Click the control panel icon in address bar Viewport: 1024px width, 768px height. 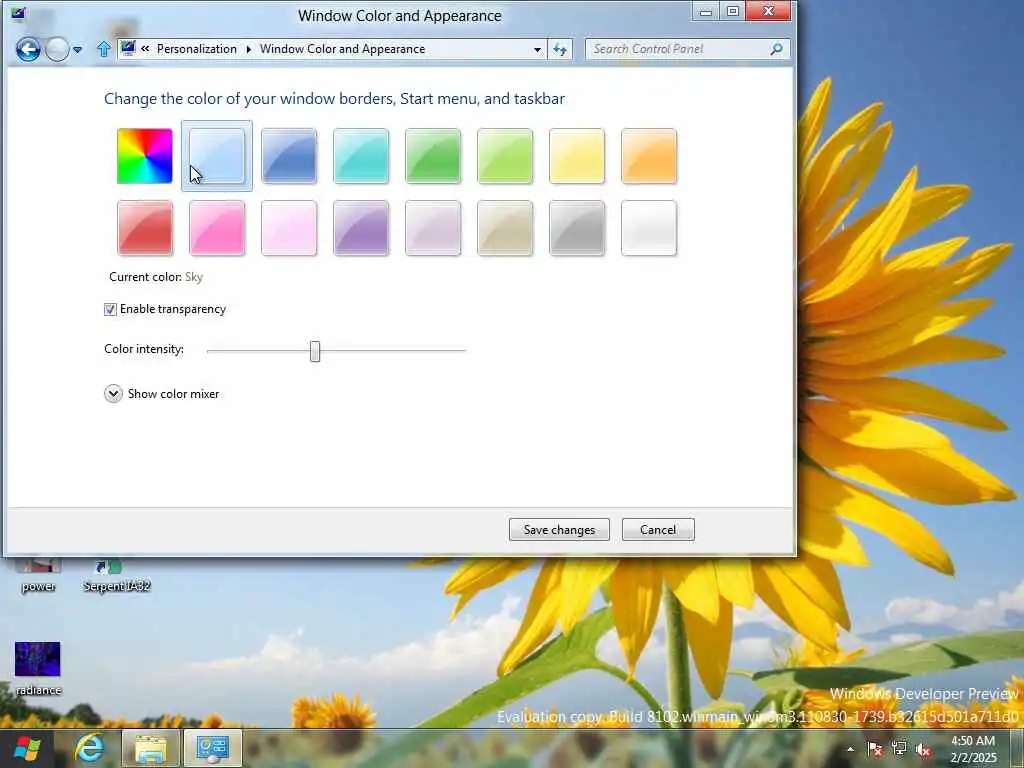[129, 48]
